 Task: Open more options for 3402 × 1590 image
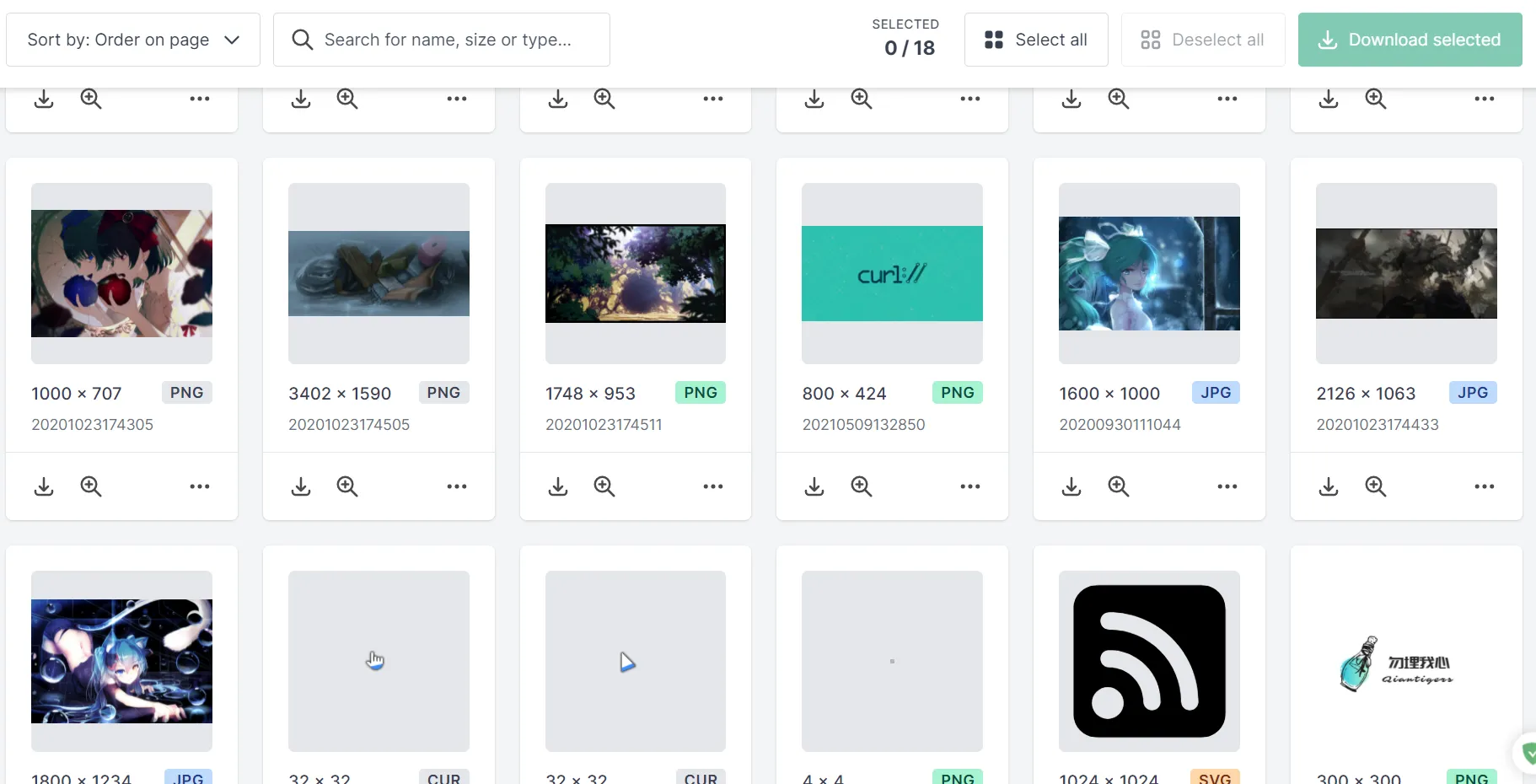click(457, 486)
